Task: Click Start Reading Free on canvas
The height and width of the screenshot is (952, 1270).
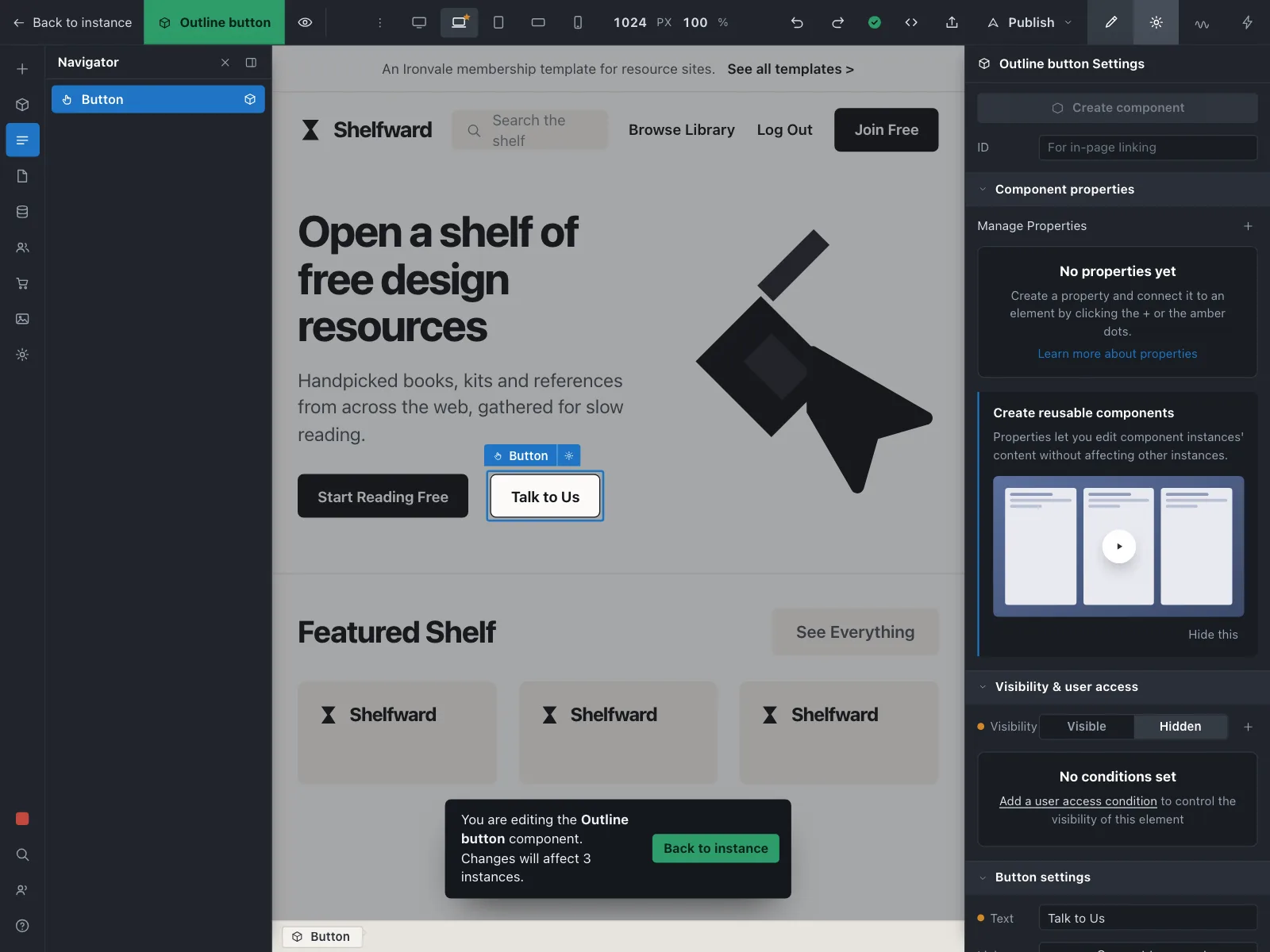Action: (383, 497)
